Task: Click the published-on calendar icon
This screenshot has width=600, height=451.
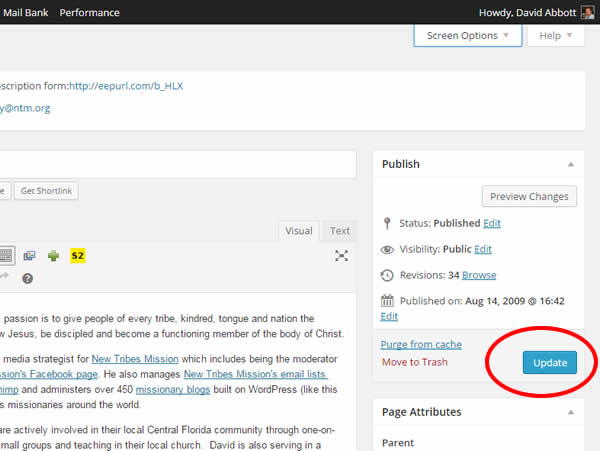Action: pyautogui.click(x=387, y=301)
